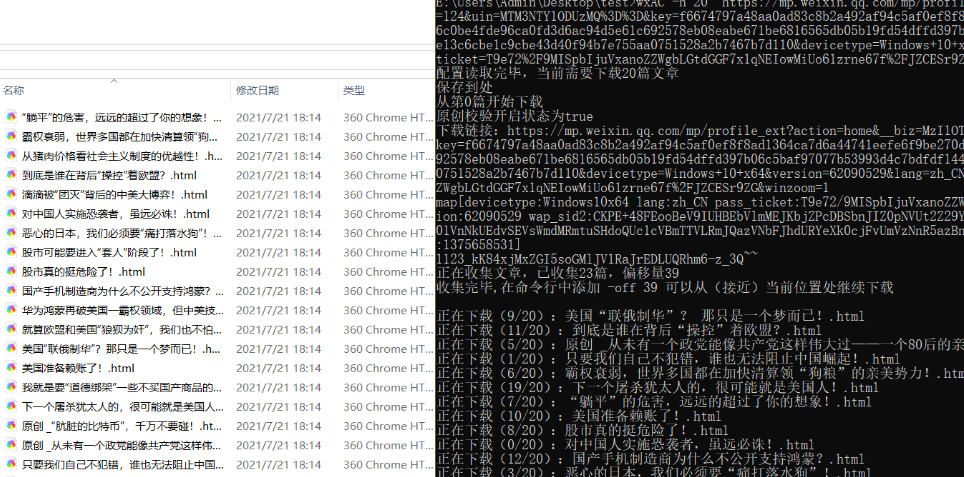The image size is (964, 477).
Task: Select file name 华为鸿蒙再破美国一霸权领域
Action: [120, 310]
